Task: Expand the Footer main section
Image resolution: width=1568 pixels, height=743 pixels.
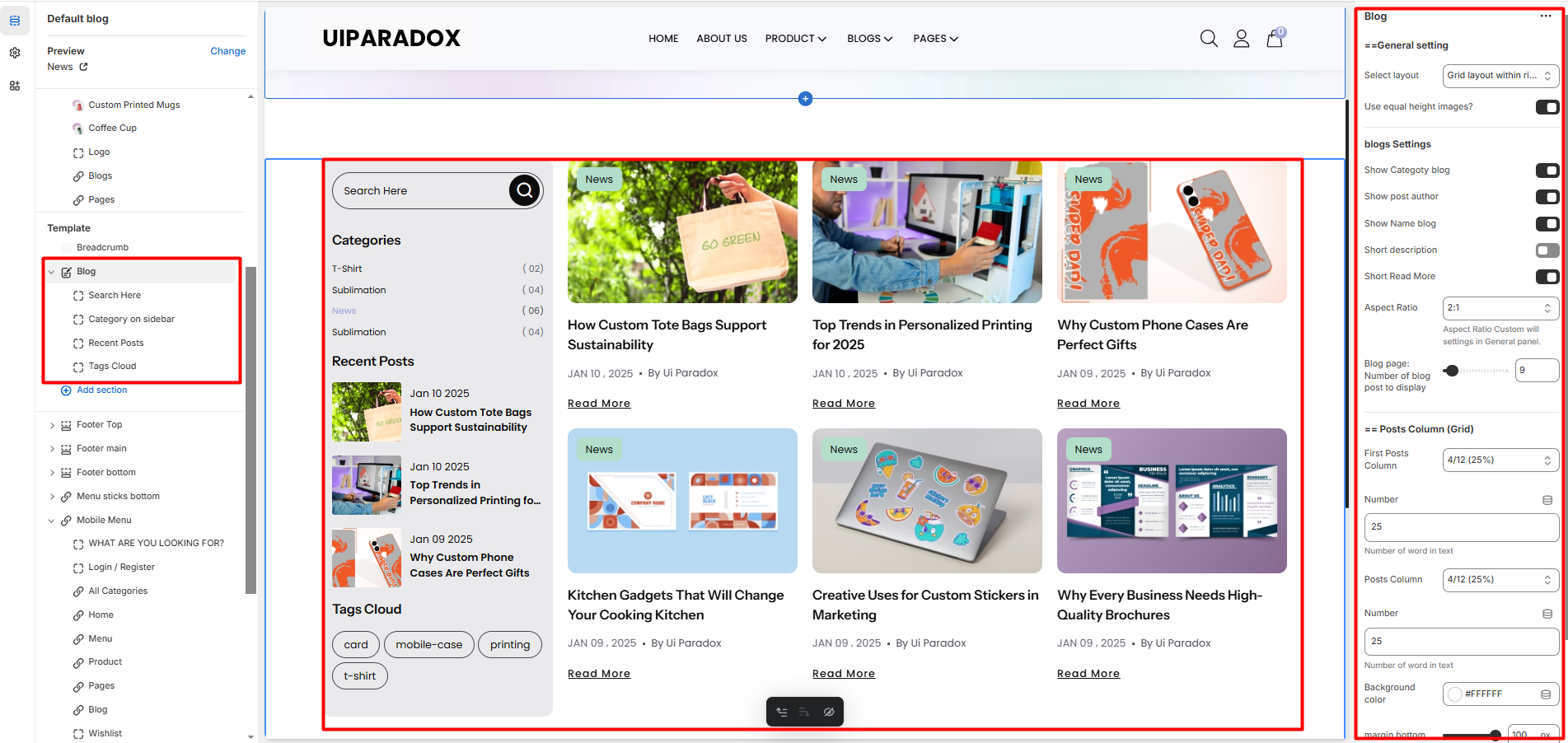Action: (52, 449)
